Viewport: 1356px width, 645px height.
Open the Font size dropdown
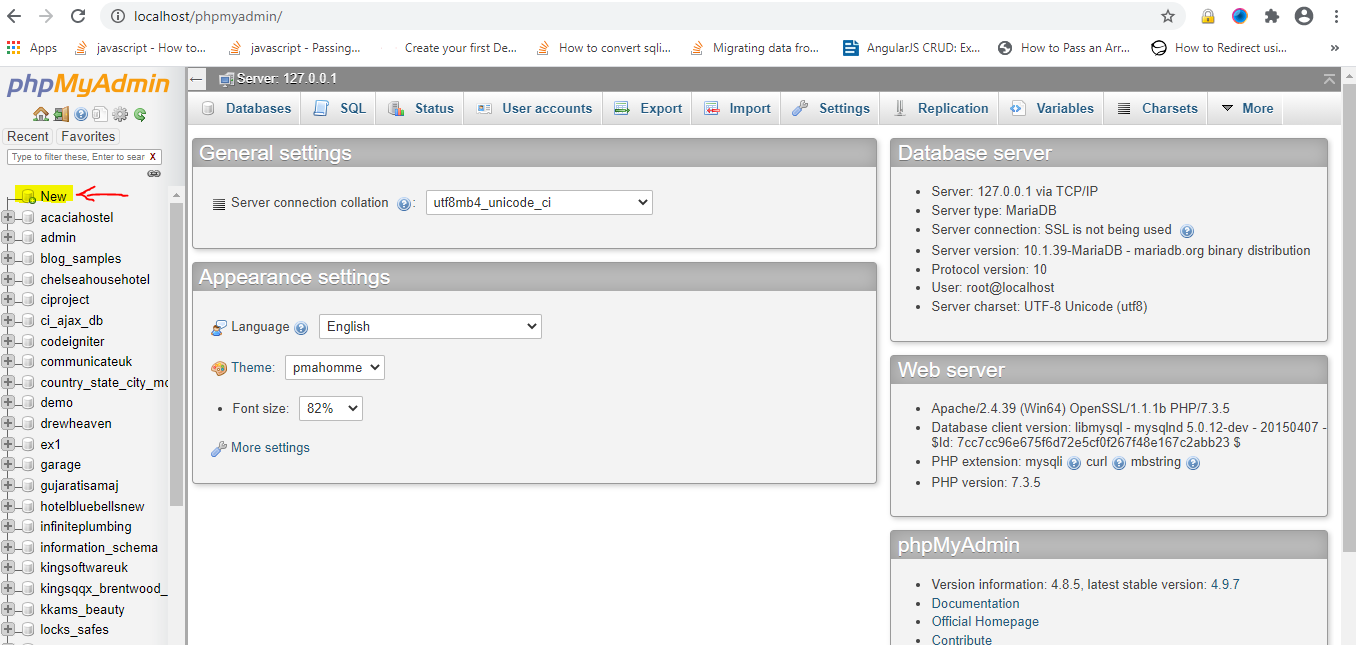coord(330,408)
